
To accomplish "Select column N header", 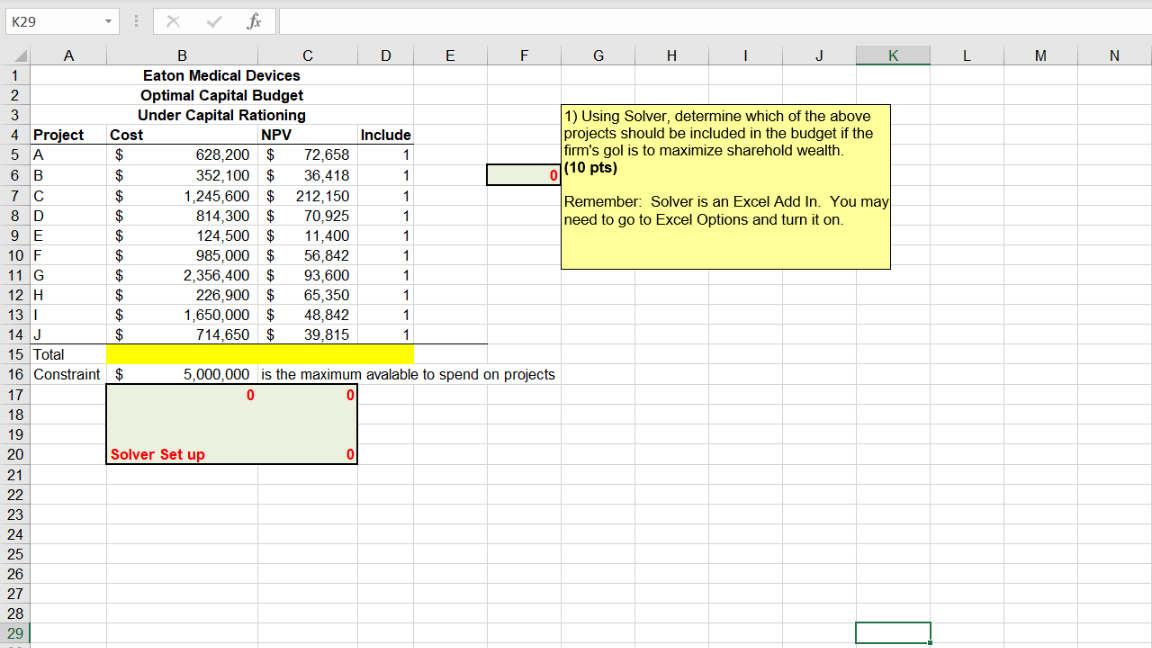I will (x=1115, y=56).
